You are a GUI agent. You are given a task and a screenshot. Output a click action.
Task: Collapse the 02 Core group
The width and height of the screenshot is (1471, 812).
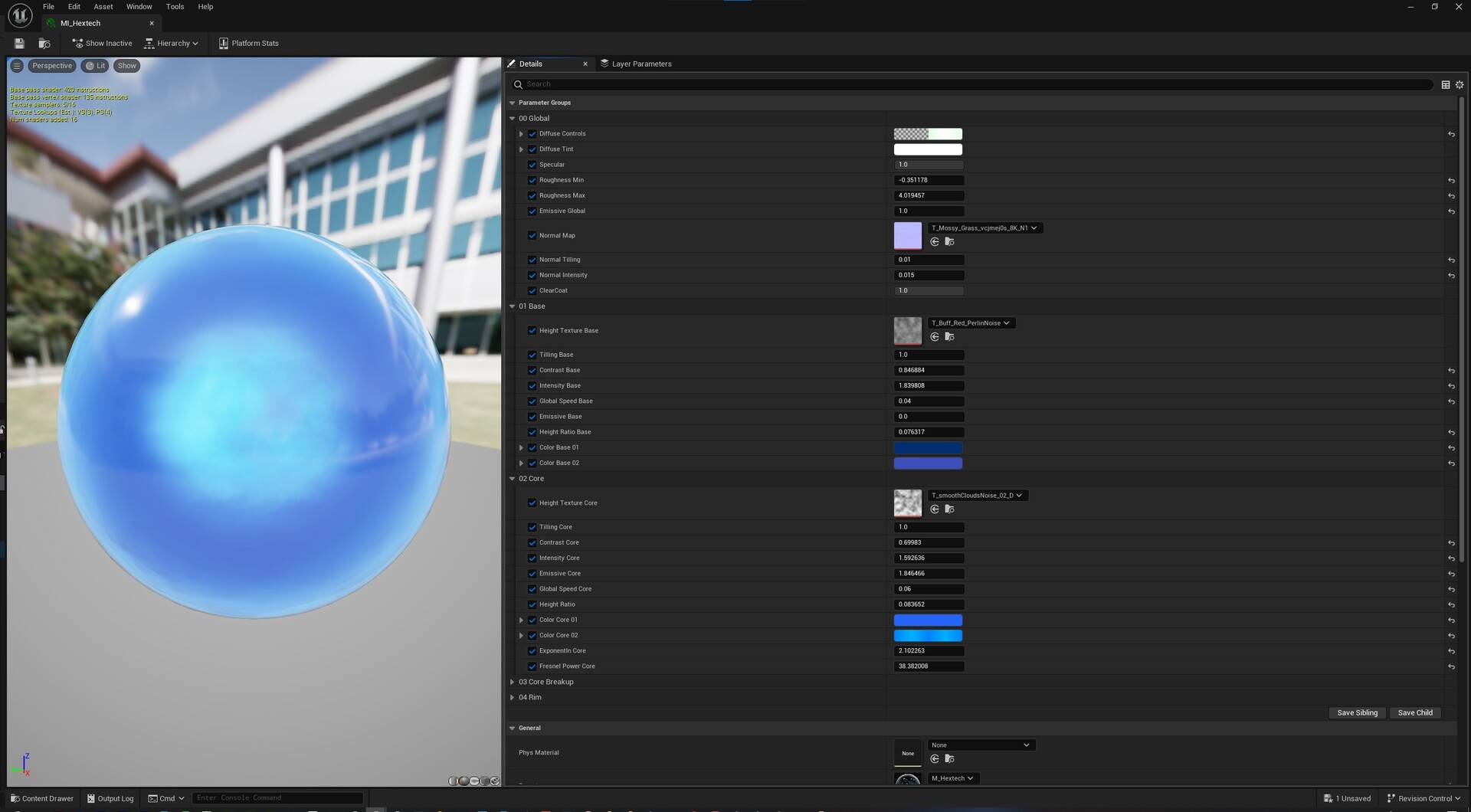pyautogui.click(x=513, y=479)
